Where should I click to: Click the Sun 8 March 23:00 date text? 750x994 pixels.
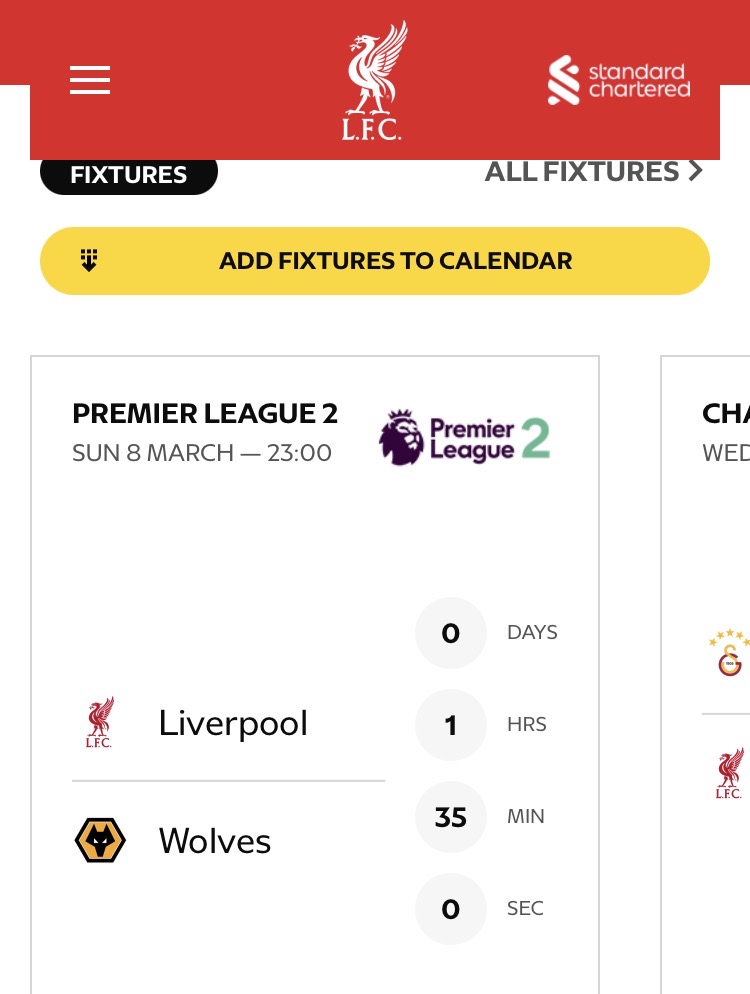pyautogui.click(x=202, y=453)
